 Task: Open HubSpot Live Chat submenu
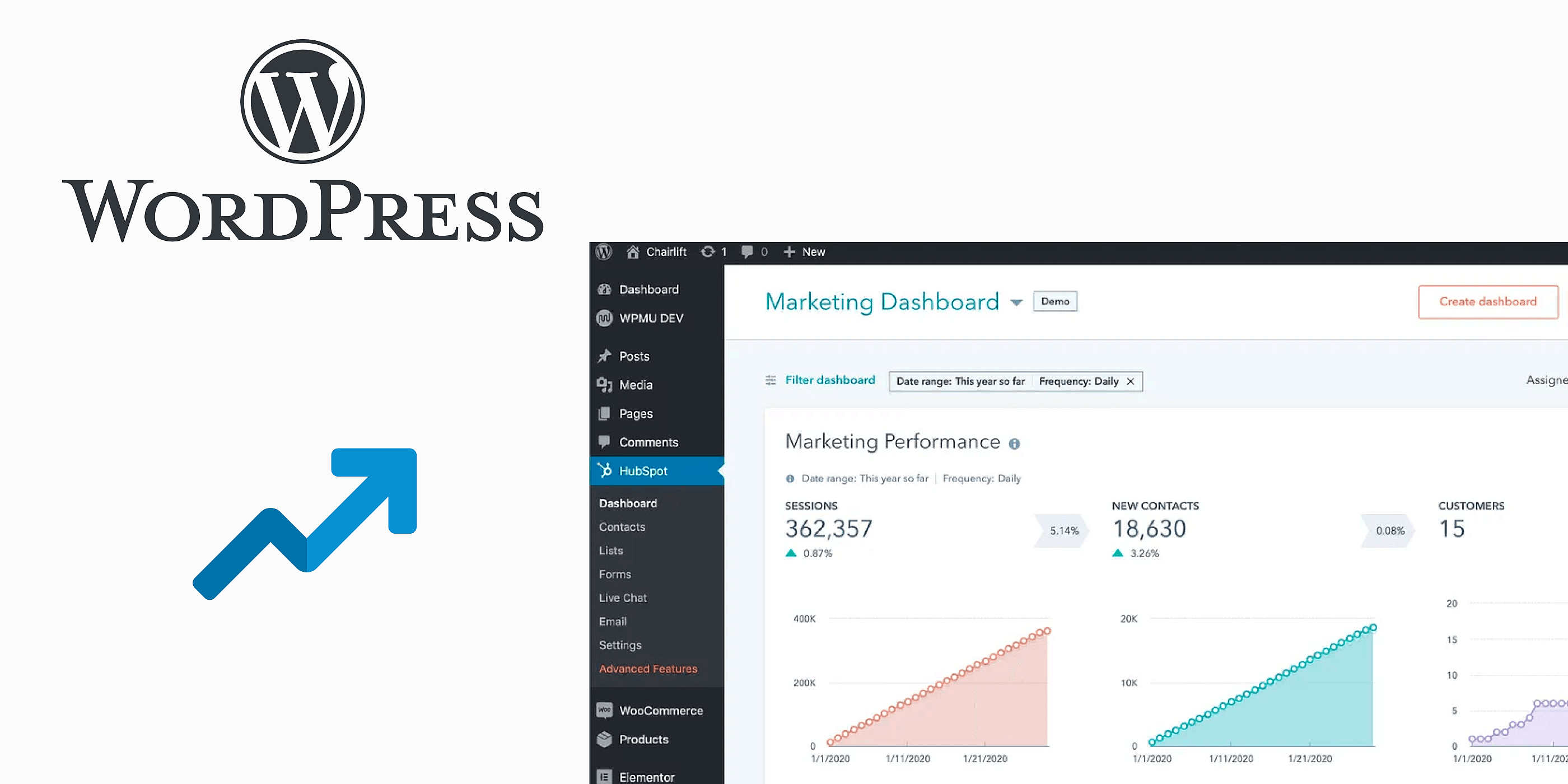(x=623, y=598)
